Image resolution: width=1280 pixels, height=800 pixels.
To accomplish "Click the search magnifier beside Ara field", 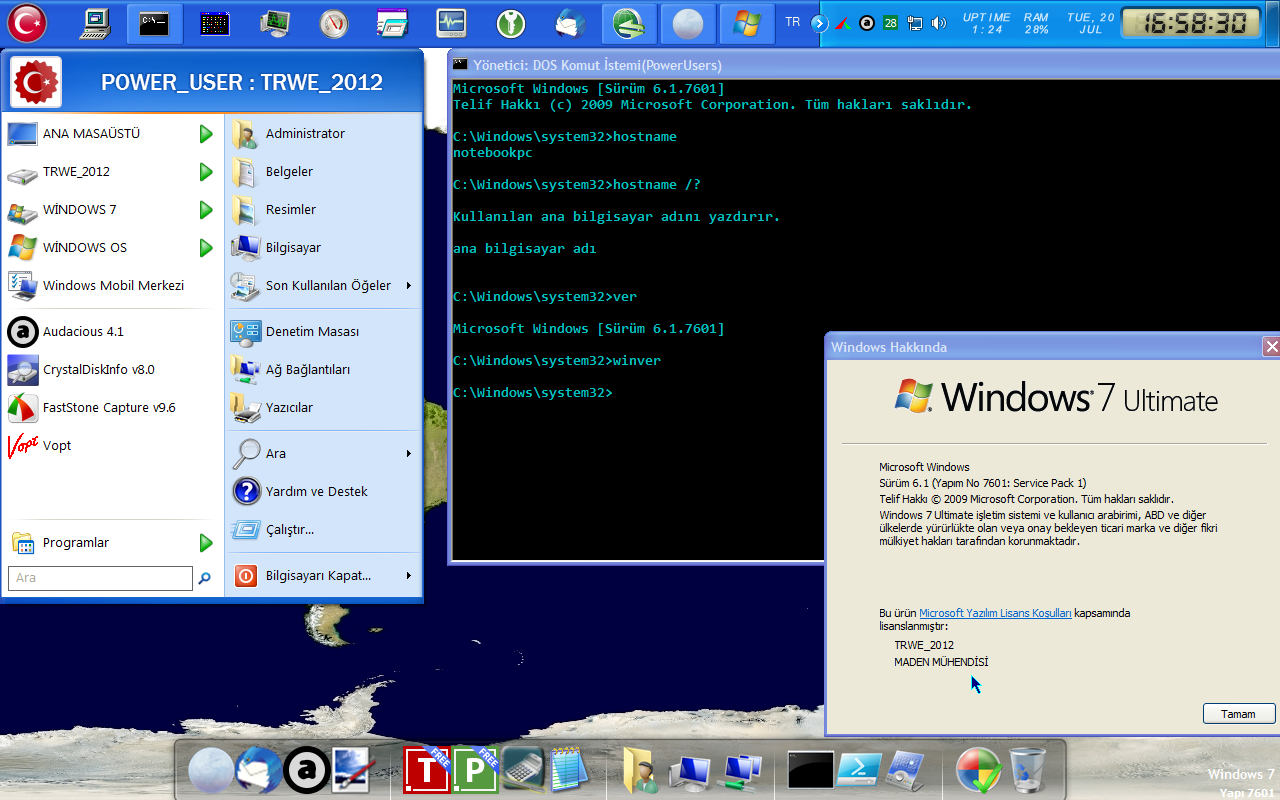I will [205, 578].
